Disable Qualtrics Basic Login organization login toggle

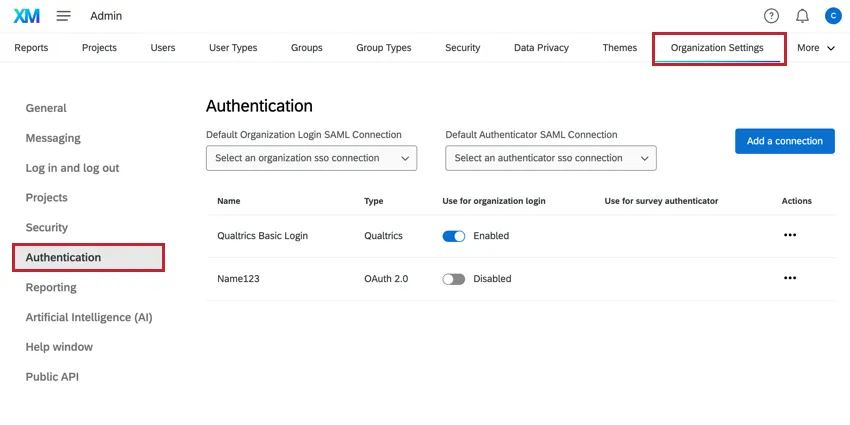coord(454,236)
